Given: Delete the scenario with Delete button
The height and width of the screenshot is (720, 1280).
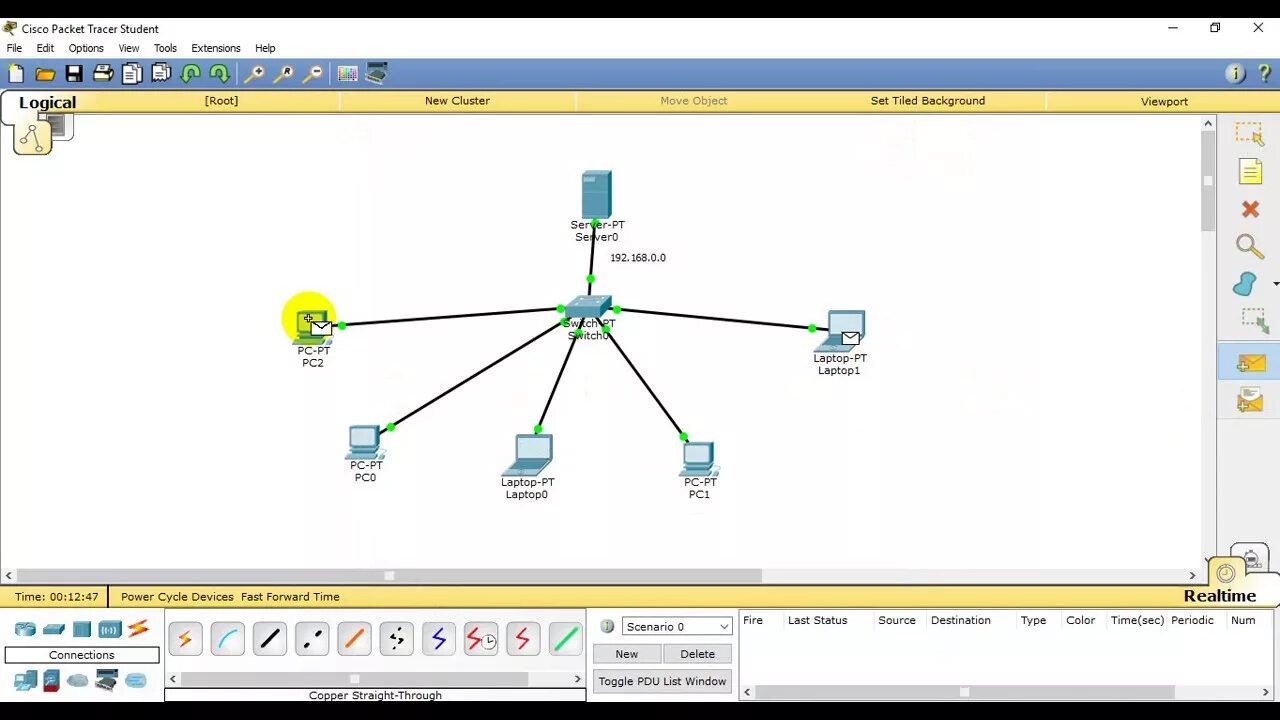Looking at the screenshot, I should pos(697,654).
